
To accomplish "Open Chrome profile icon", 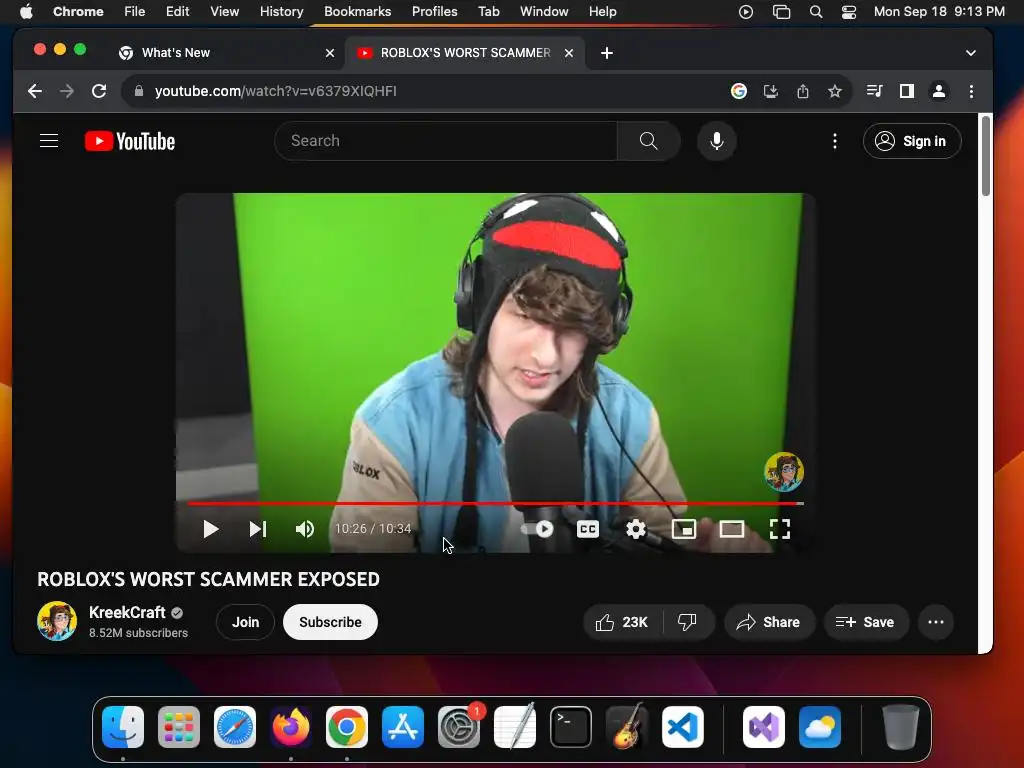I will 938,91.
